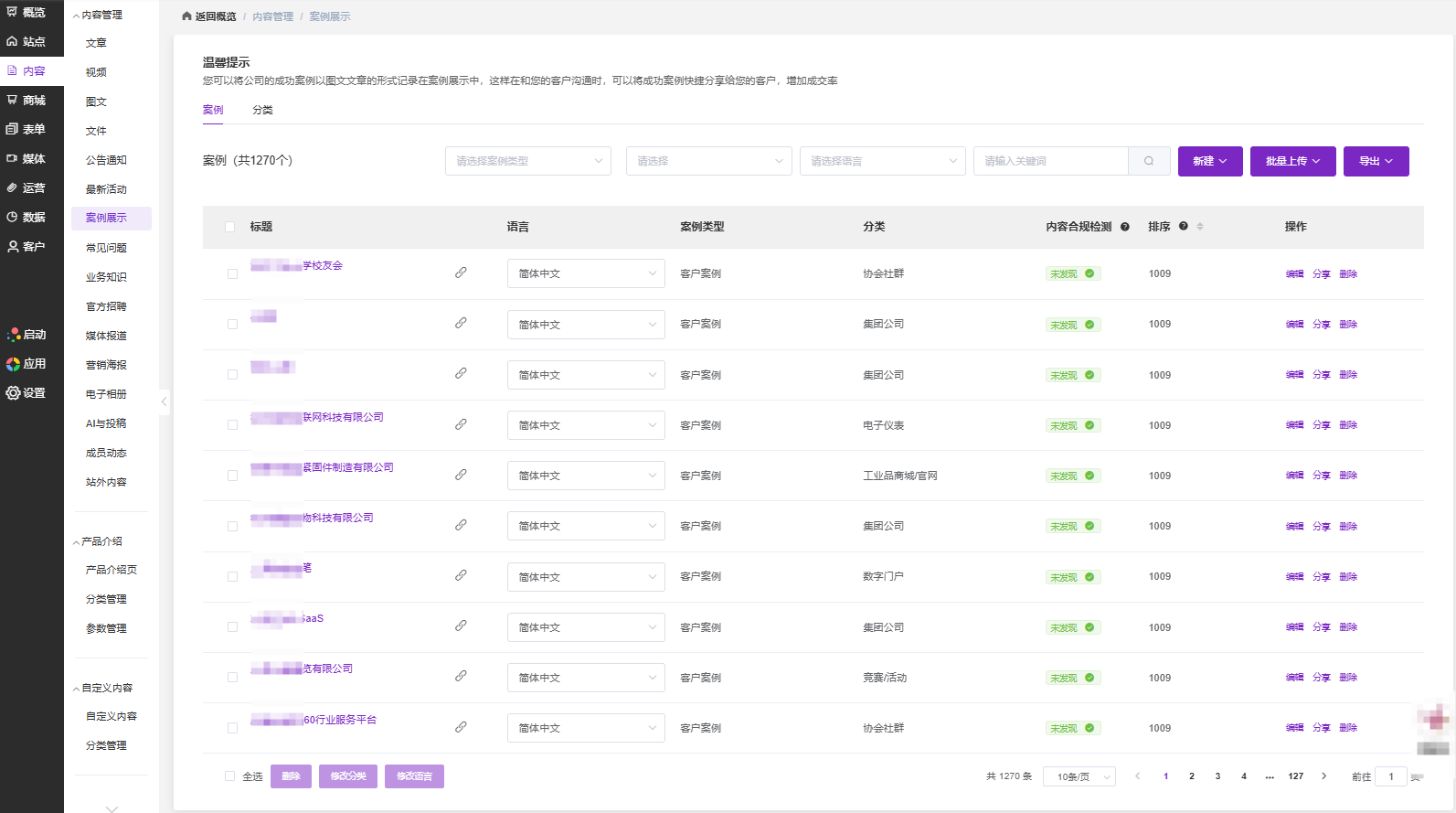Open the 请选择语言 filter dropdown
This screenshot has height=813, width=1456.
pos(882,161)
